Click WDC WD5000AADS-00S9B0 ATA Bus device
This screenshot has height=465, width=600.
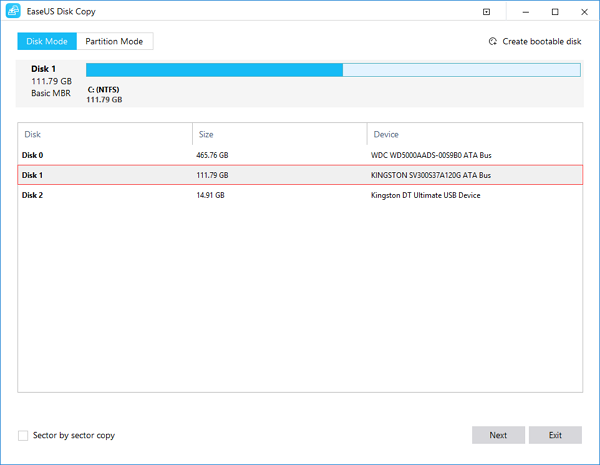(431, 155)
